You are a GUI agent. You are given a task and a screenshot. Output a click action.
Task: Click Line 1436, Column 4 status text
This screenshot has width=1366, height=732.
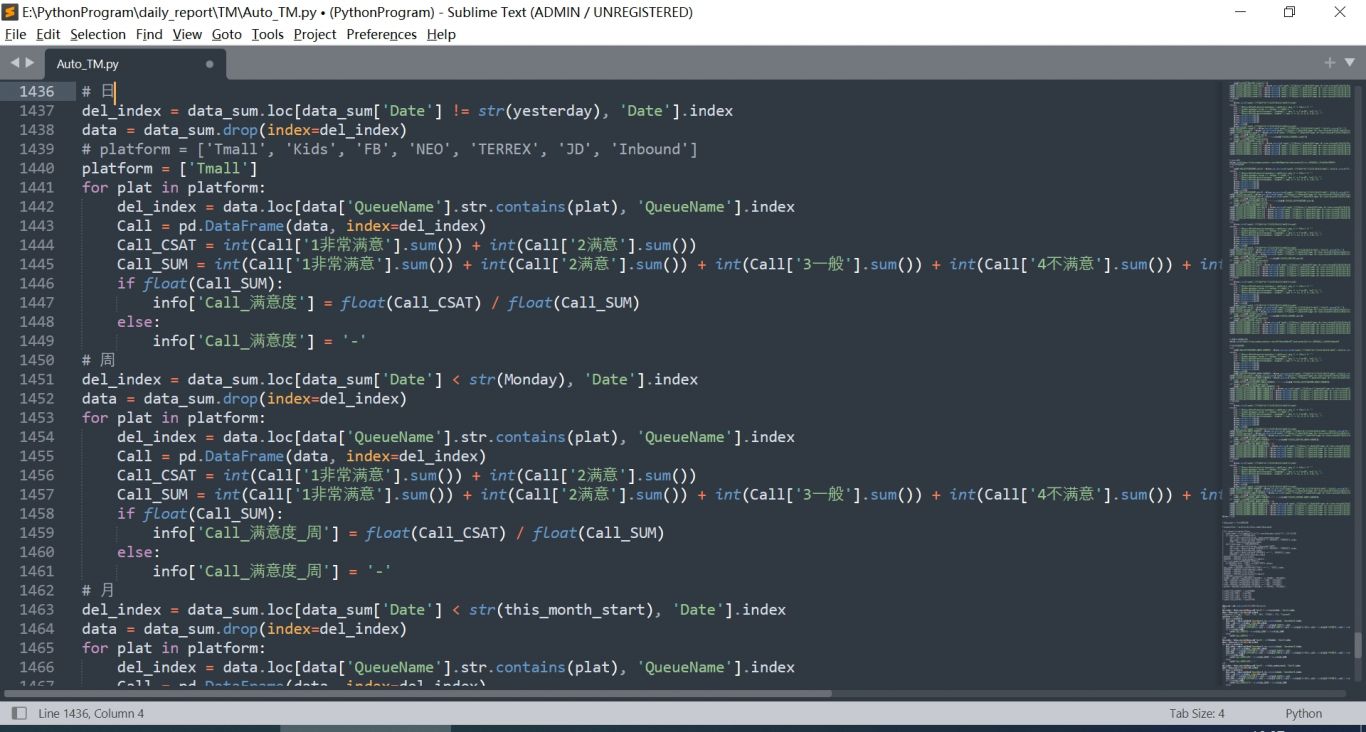(x=91, y=713)
